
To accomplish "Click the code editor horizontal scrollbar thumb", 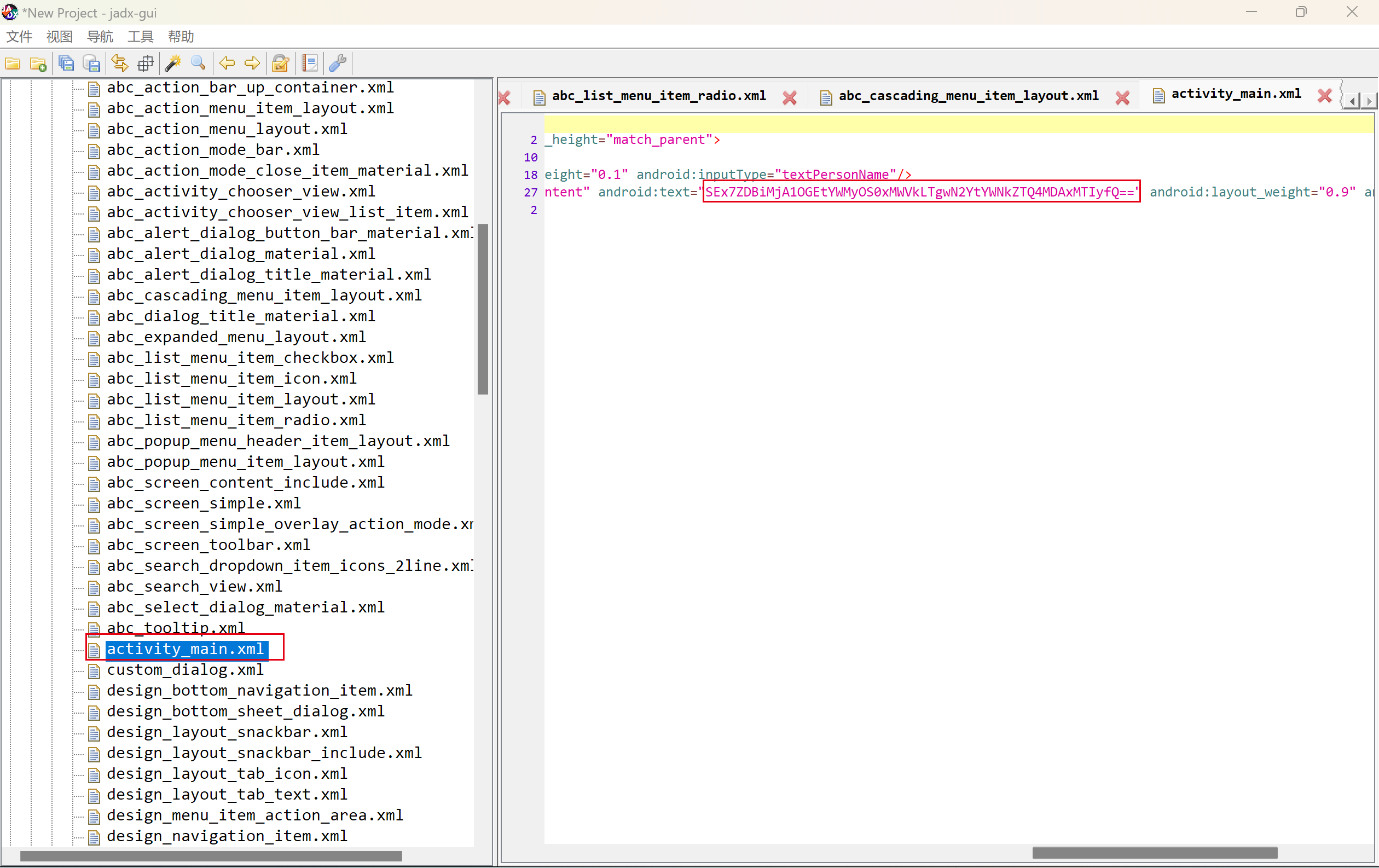I will (1155, 853).
